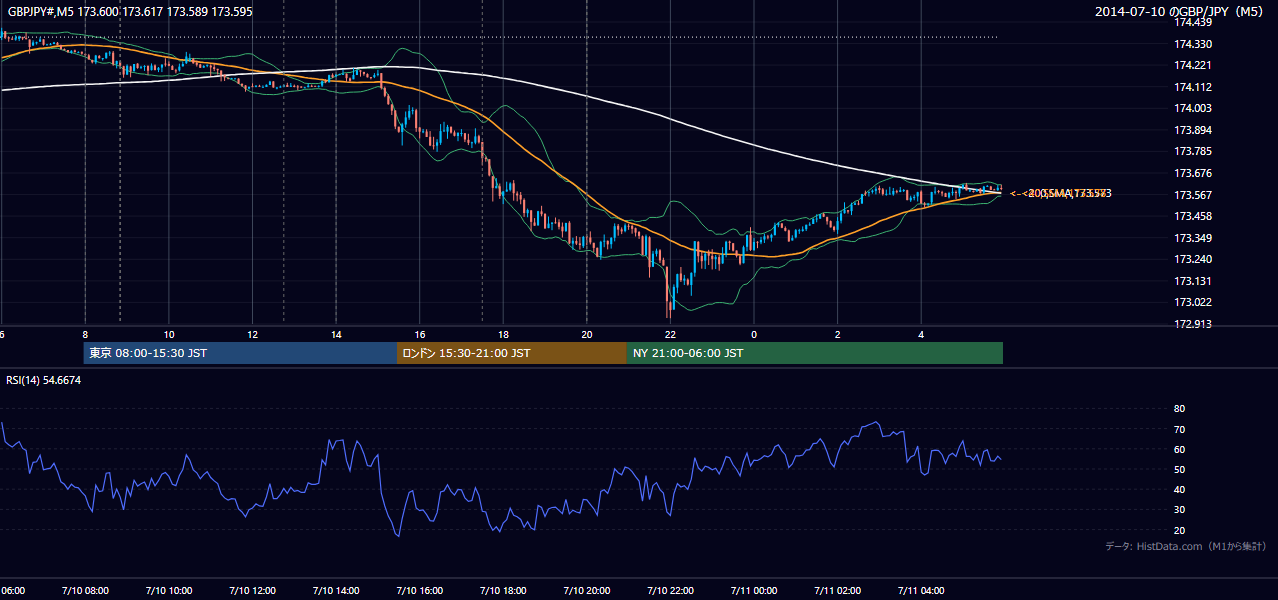Click the 174.330 price axis label

[x=1192, y=44]
